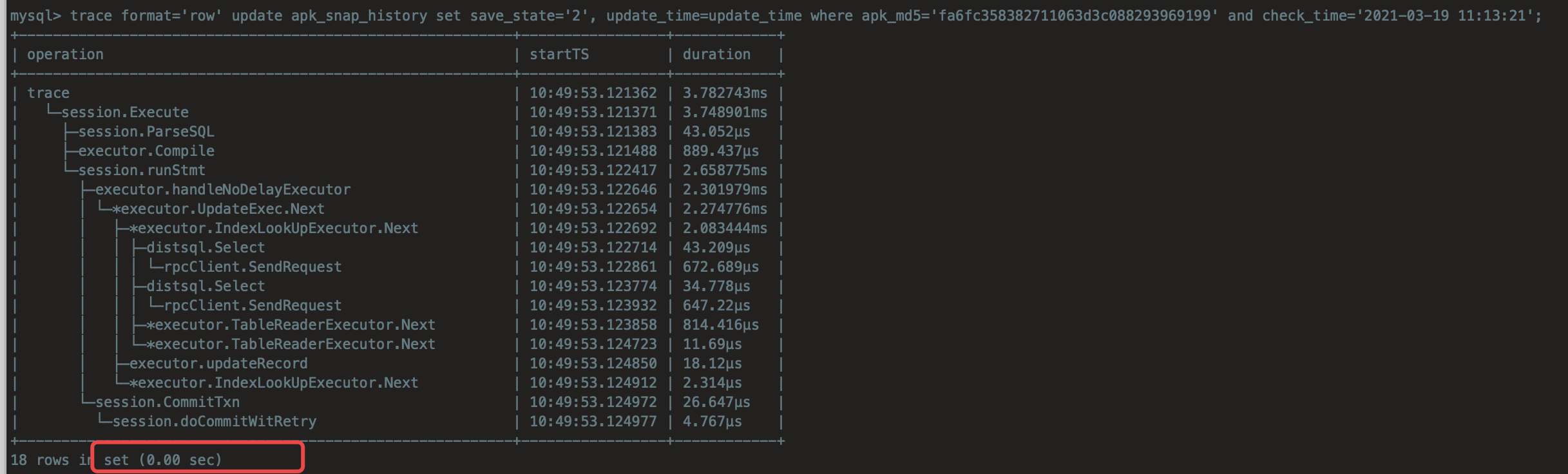Click the session.doCommitWitRetry entry
The image size is (1568, 474).
(215, 422)
